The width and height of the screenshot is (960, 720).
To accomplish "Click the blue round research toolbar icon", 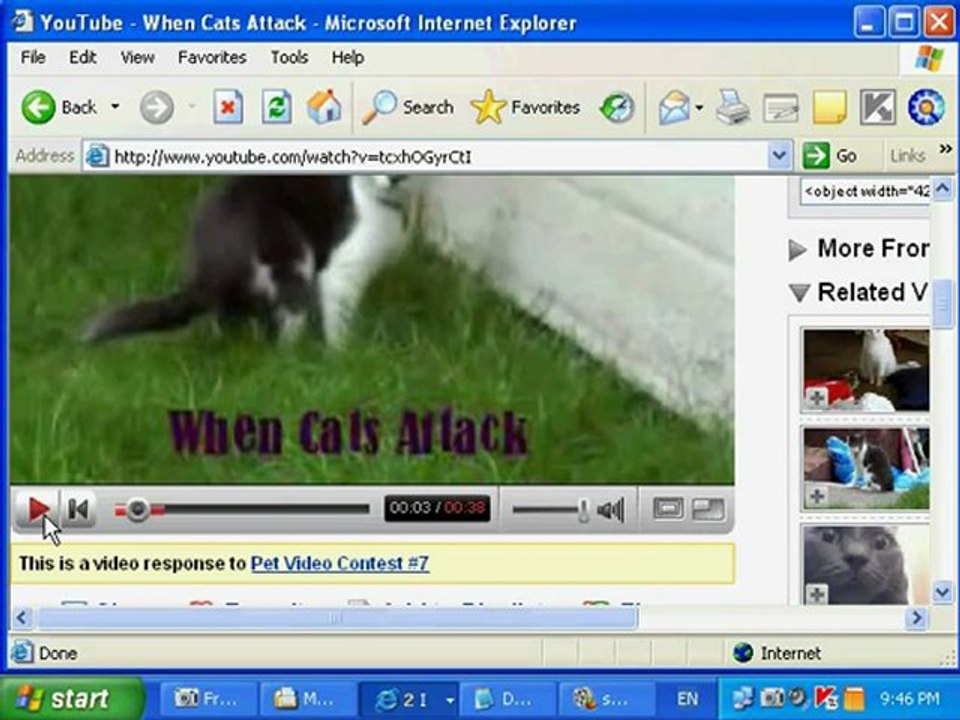I will point(926,108).
